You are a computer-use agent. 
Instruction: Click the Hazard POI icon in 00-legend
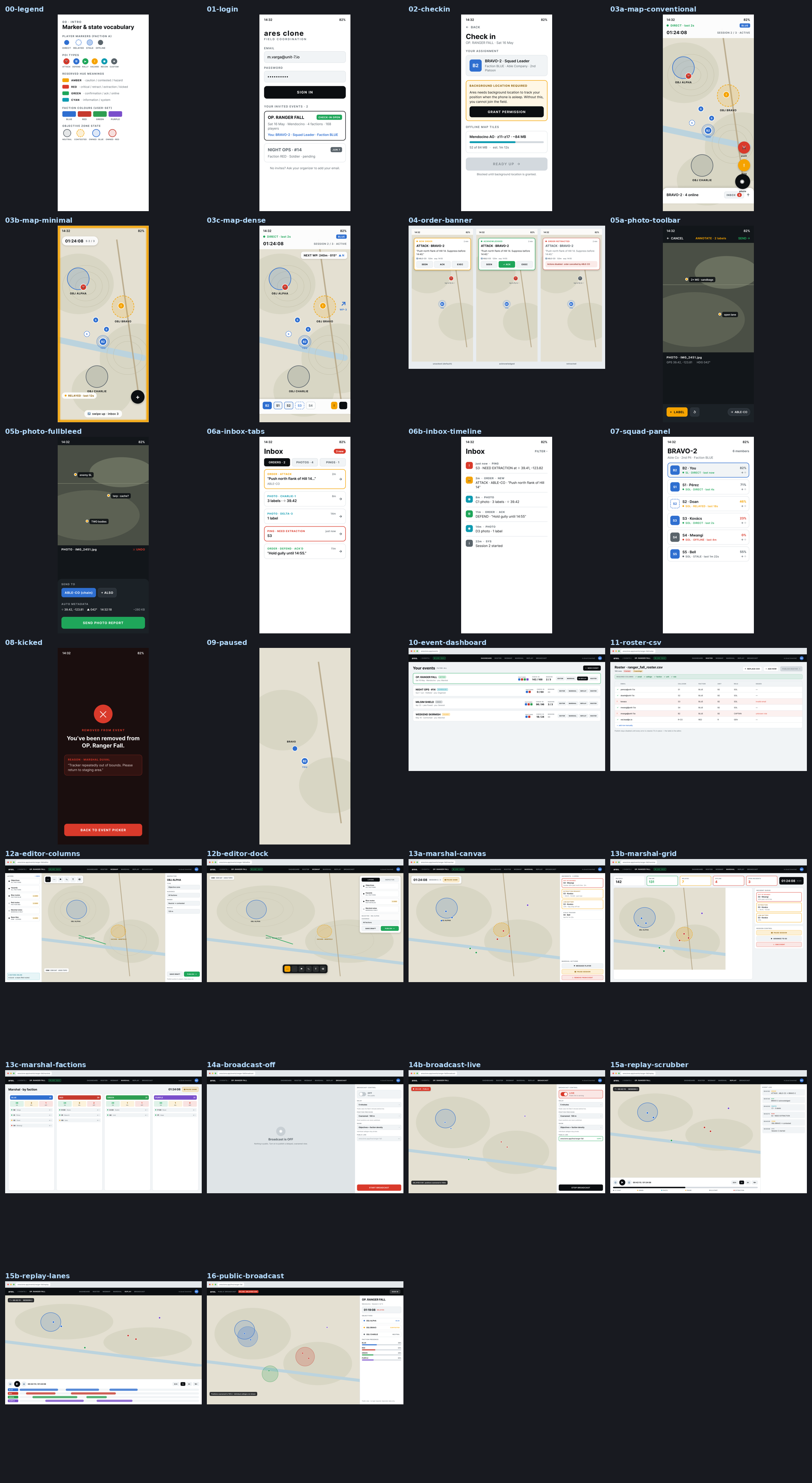(x=94, y=61)
